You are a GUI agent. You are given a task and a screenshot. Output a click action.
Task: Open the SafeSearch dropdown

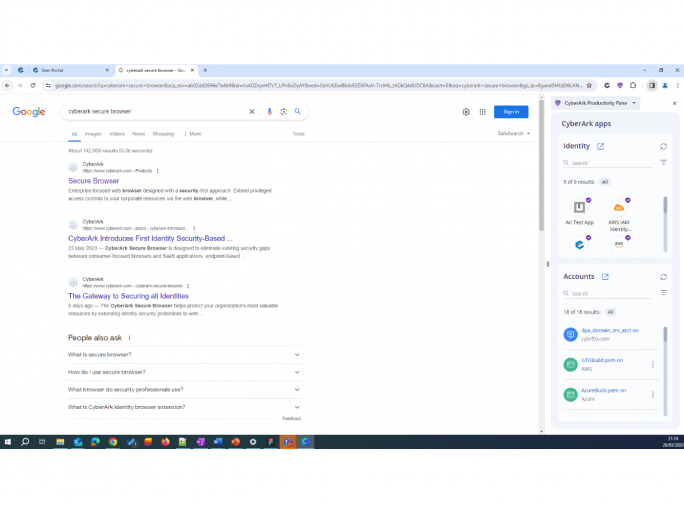513,133
